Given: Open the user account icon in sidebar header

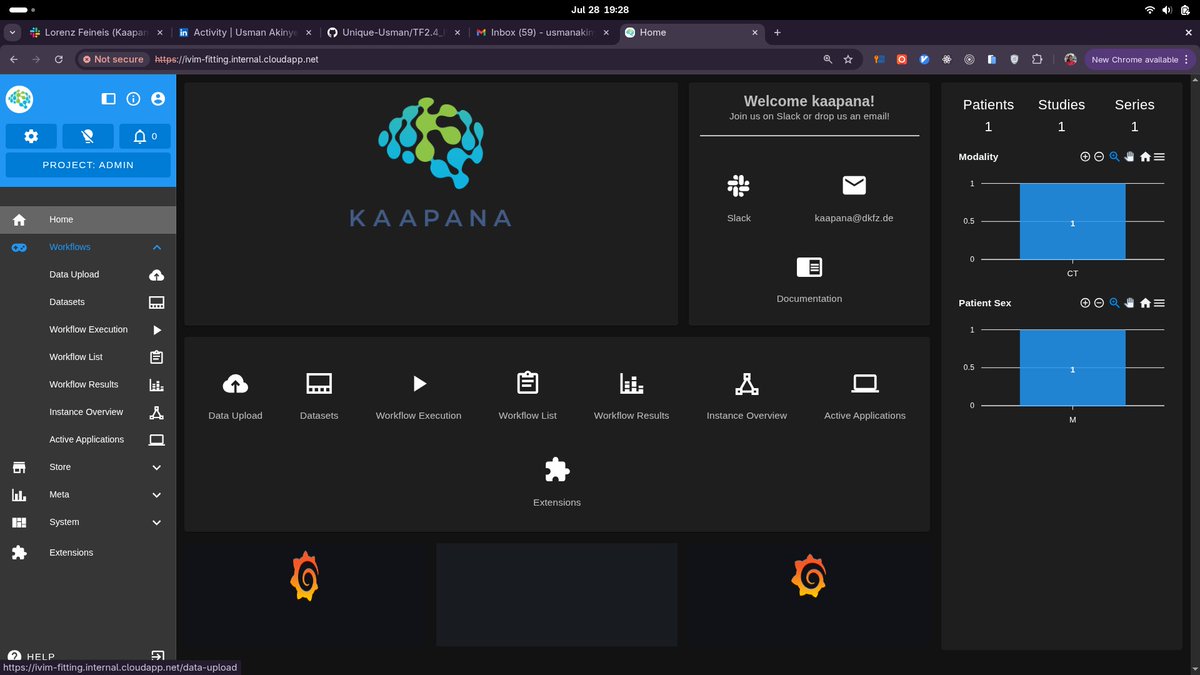Looking at the screenshot, I should (x=158, y=99).
